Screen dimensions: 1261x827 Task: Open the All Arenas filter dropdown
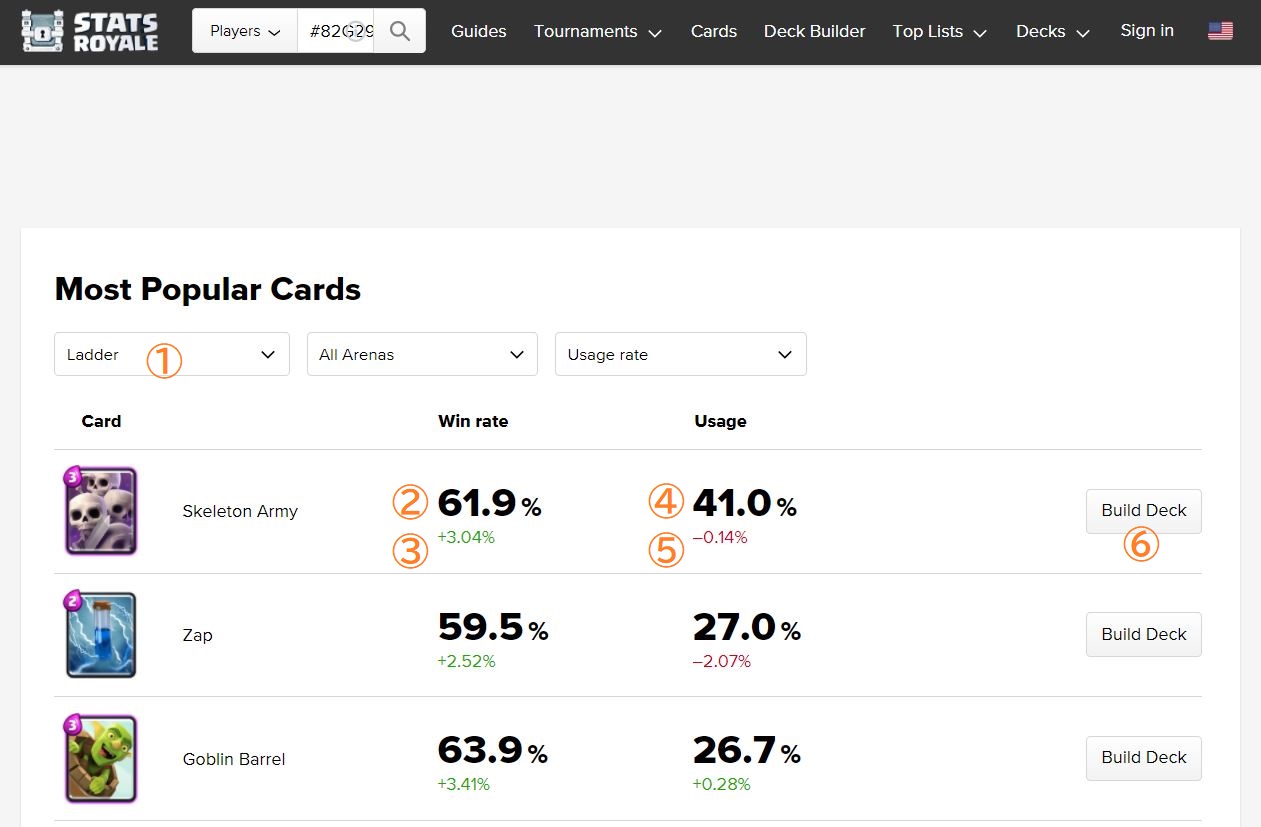(421, 354)
